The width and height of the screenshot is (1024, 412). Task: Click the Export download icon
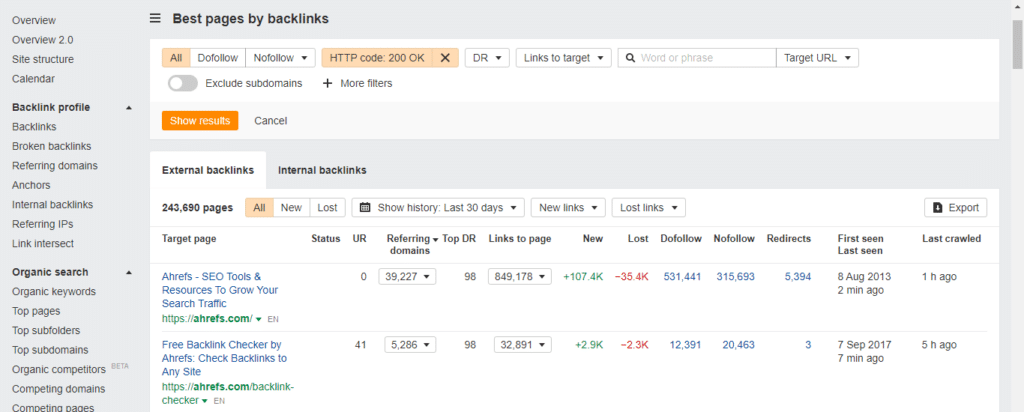(x=938, y=208)
